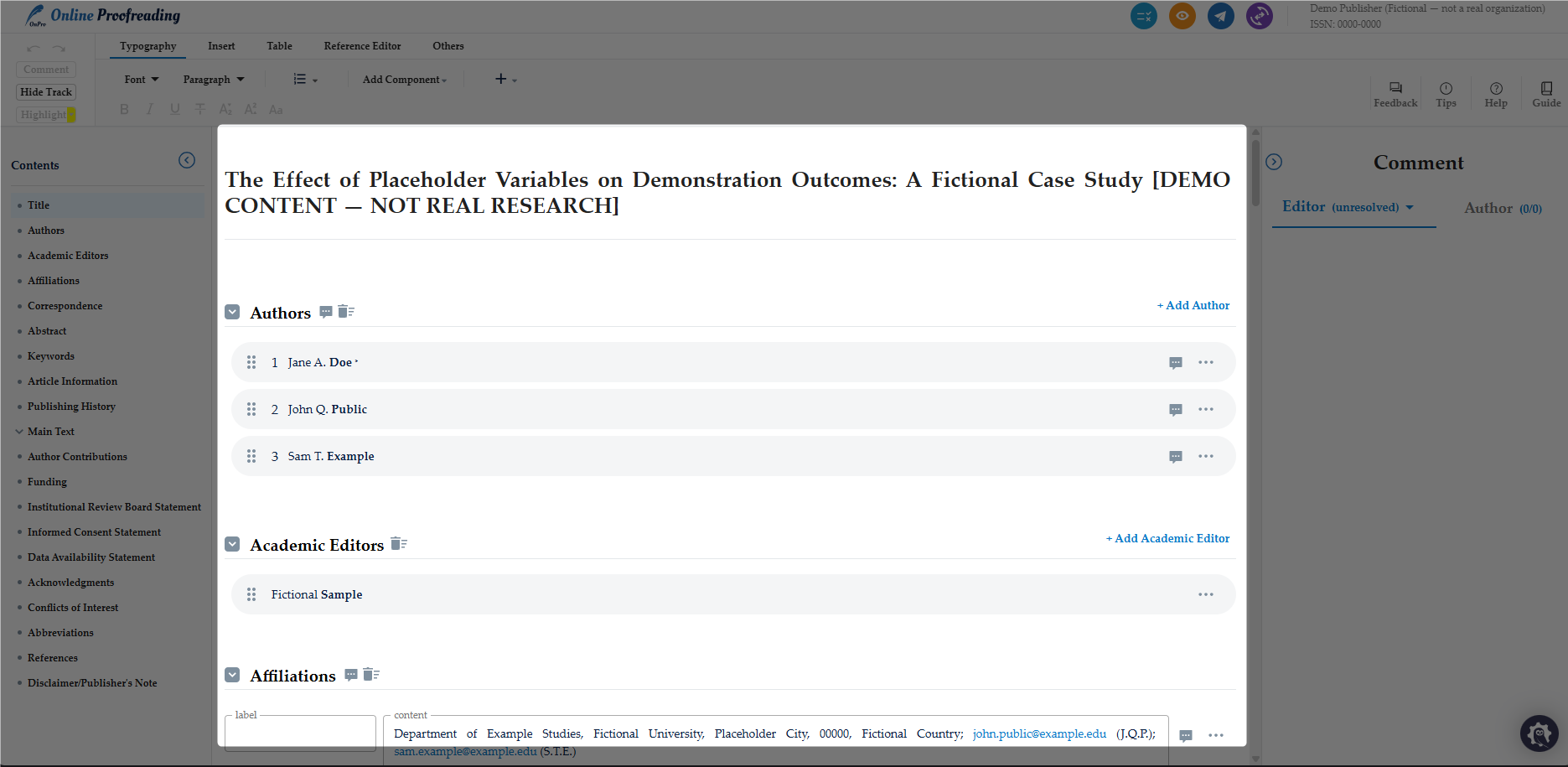
Task: Click delete icon next to Affiliations heading
Action: click(x=371, y=675)
